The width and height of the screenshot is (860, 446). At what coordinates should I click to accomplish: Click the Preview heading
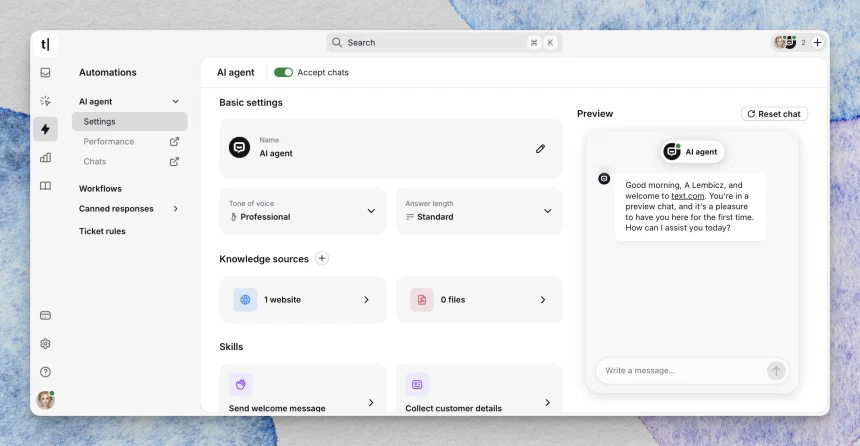pyautogui.click(x=595, y=114)
